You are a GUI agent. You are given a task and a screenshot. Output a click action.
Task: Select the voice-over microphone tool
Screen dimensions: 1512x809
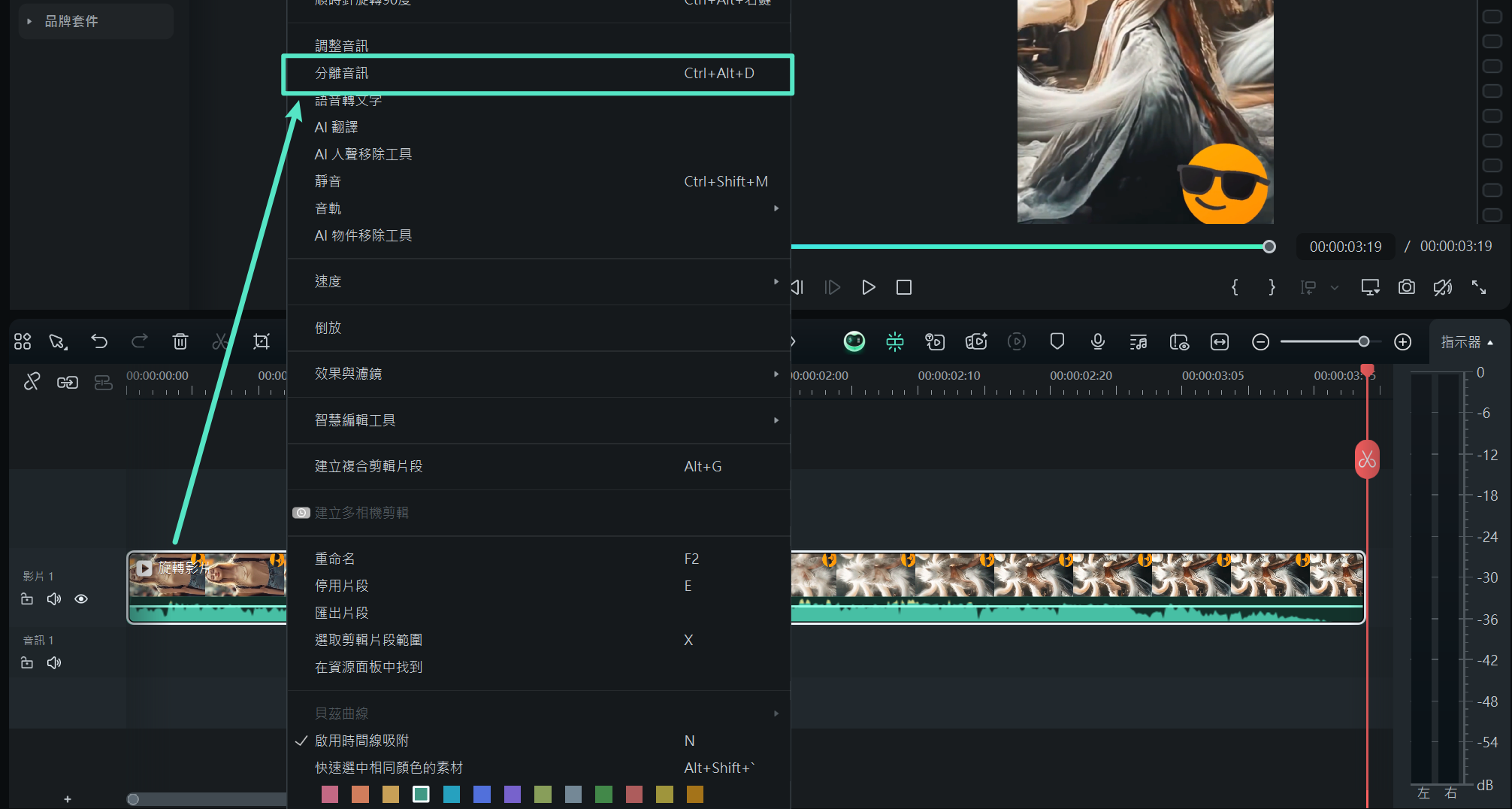[x=1097, y=341]
